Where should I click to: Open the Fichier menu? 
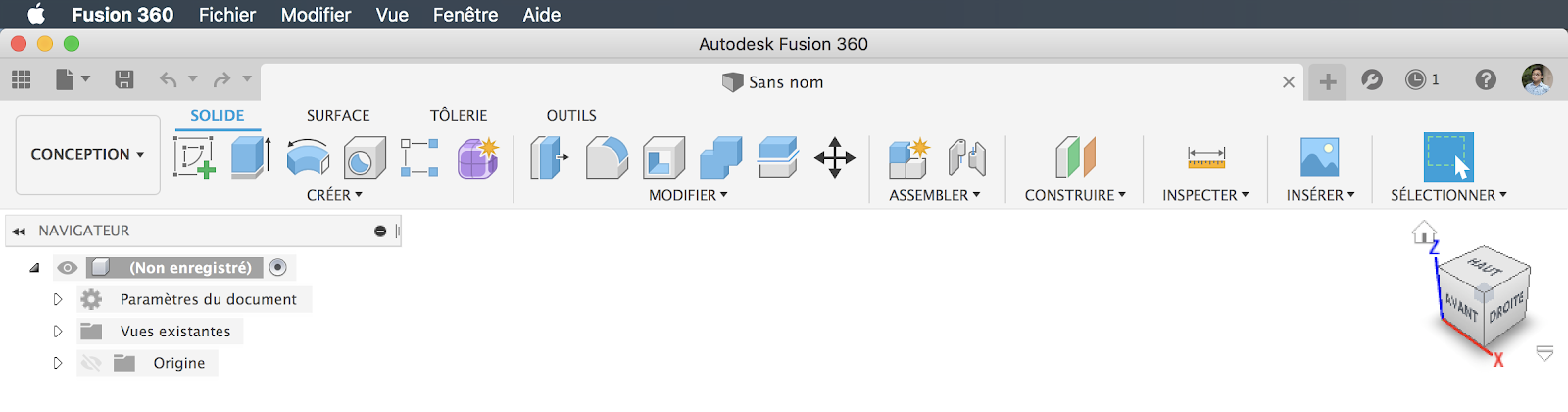[226, 15]
